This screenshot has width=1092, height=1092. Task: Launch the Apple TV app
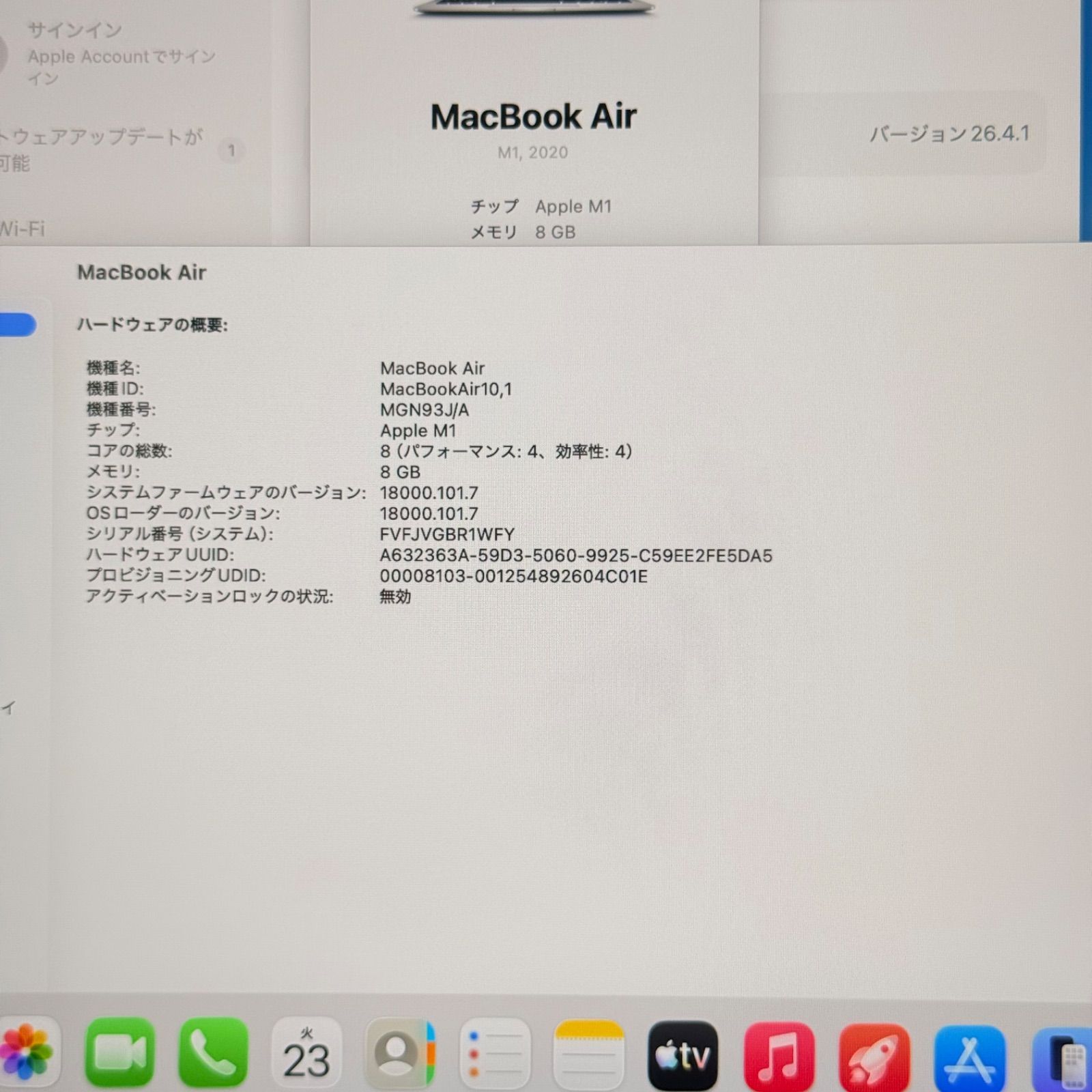(682, 1054)
